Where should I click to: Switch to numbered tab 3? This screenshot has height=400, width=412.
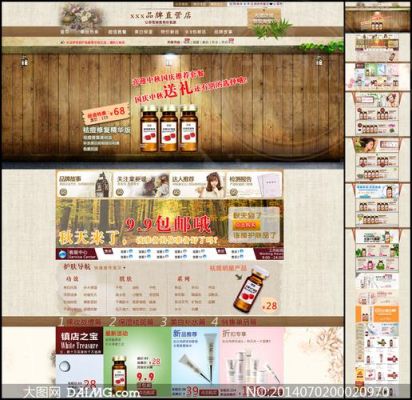pos(183,322)
